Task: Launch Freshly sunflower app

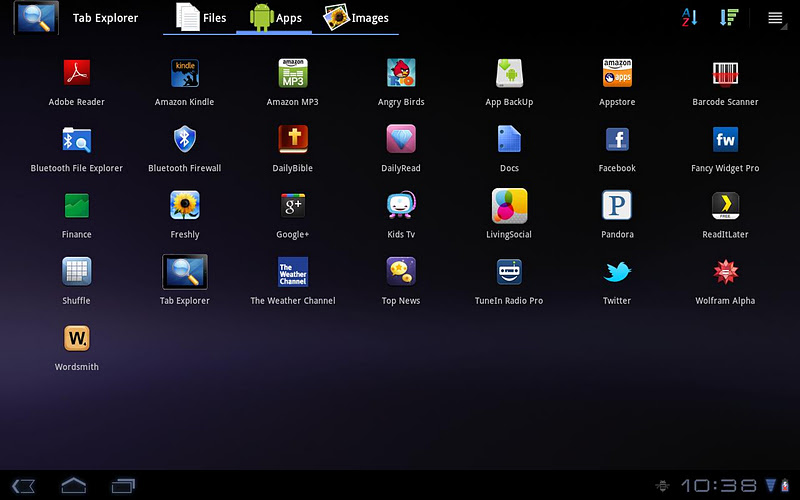Action: (x=185, y=205)
